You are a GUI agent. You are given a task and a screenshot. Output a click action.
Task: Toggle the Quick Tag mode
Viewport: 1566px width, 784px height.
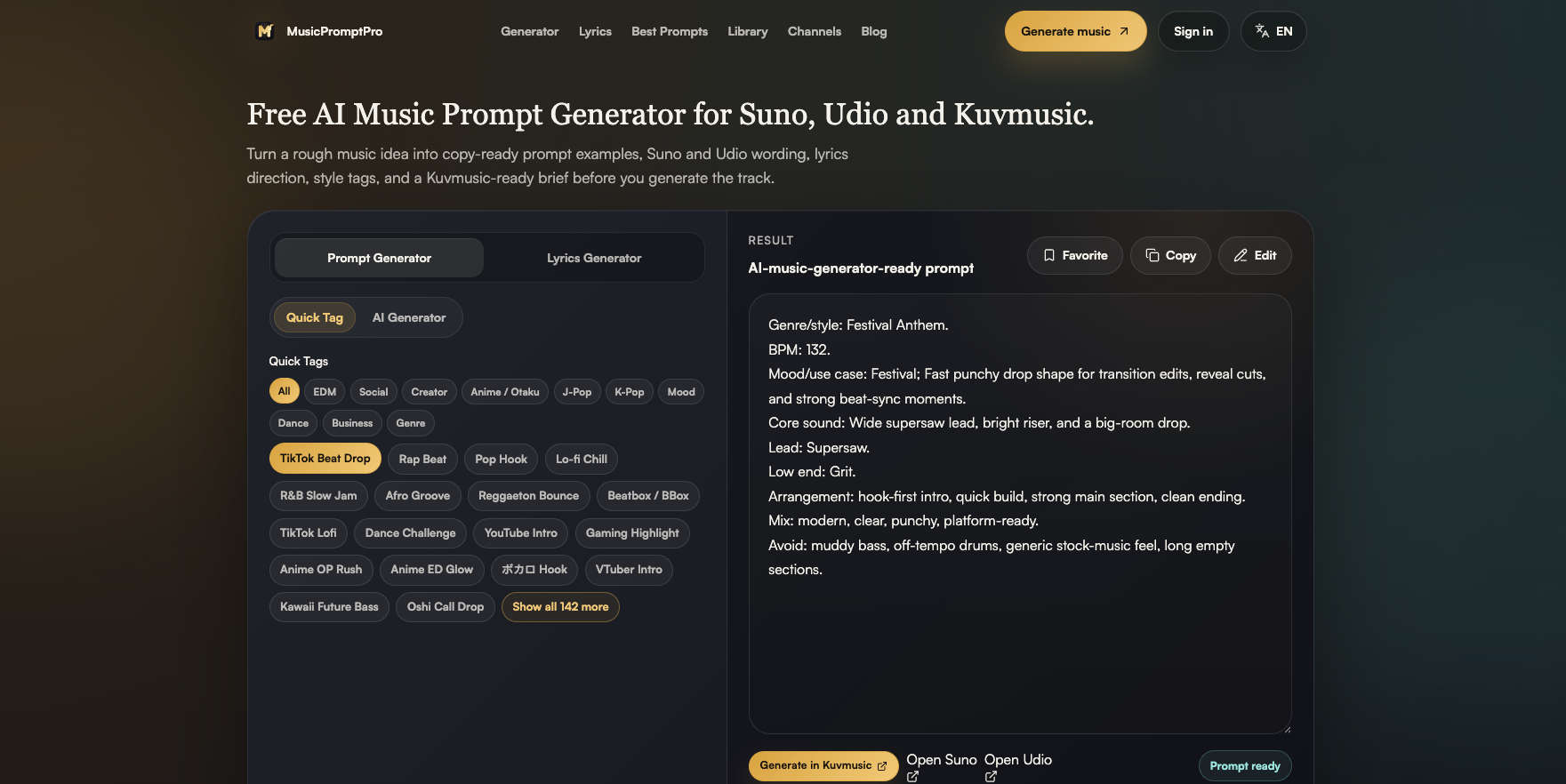pyautogui.click(x=314, y=317)
